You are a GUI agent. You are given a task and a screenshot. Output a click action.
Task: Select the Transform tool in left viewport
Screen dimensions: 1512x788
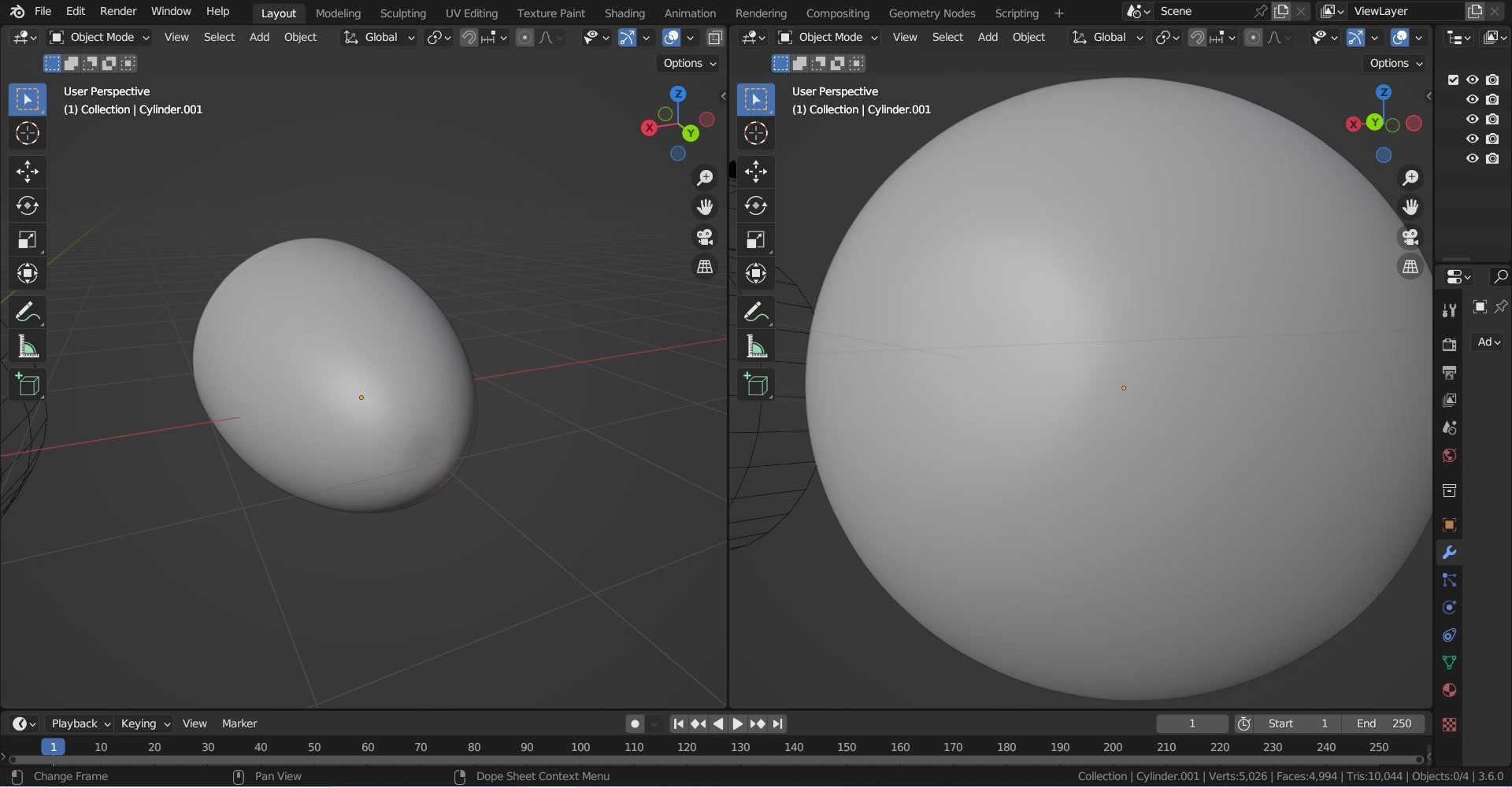28,273
